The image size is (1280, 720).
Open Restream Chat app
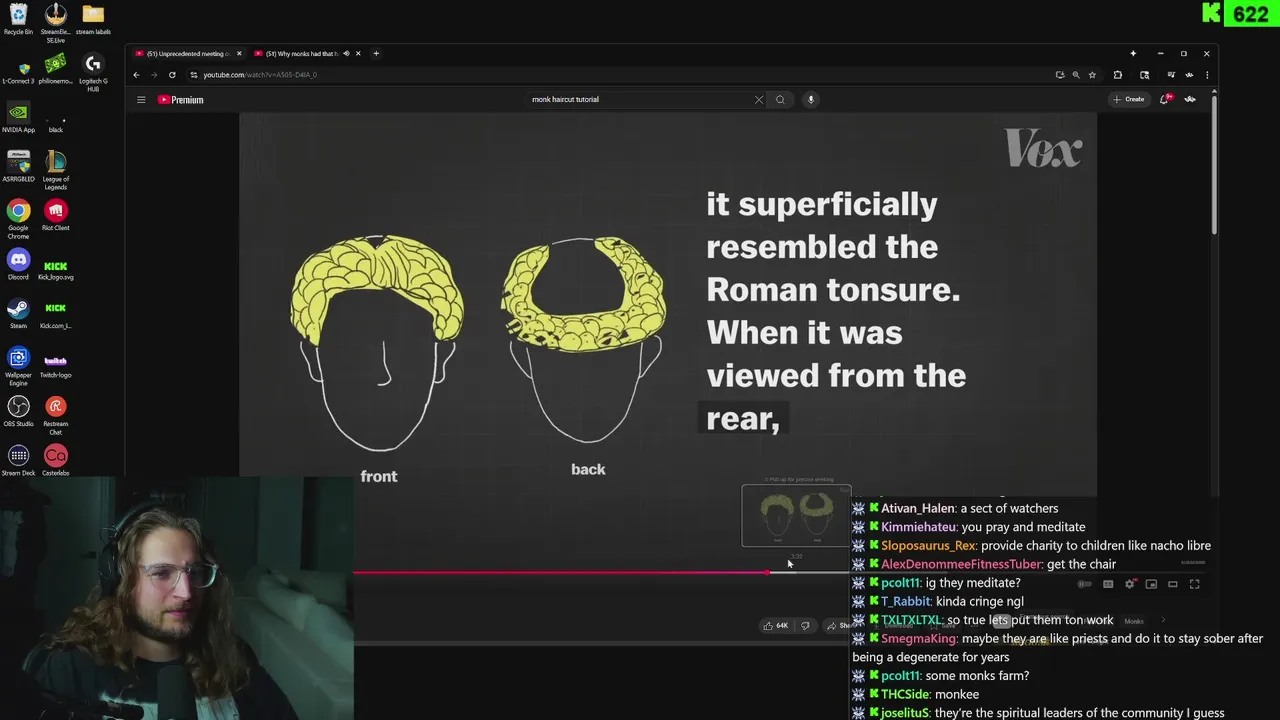(x=56, y=415)
